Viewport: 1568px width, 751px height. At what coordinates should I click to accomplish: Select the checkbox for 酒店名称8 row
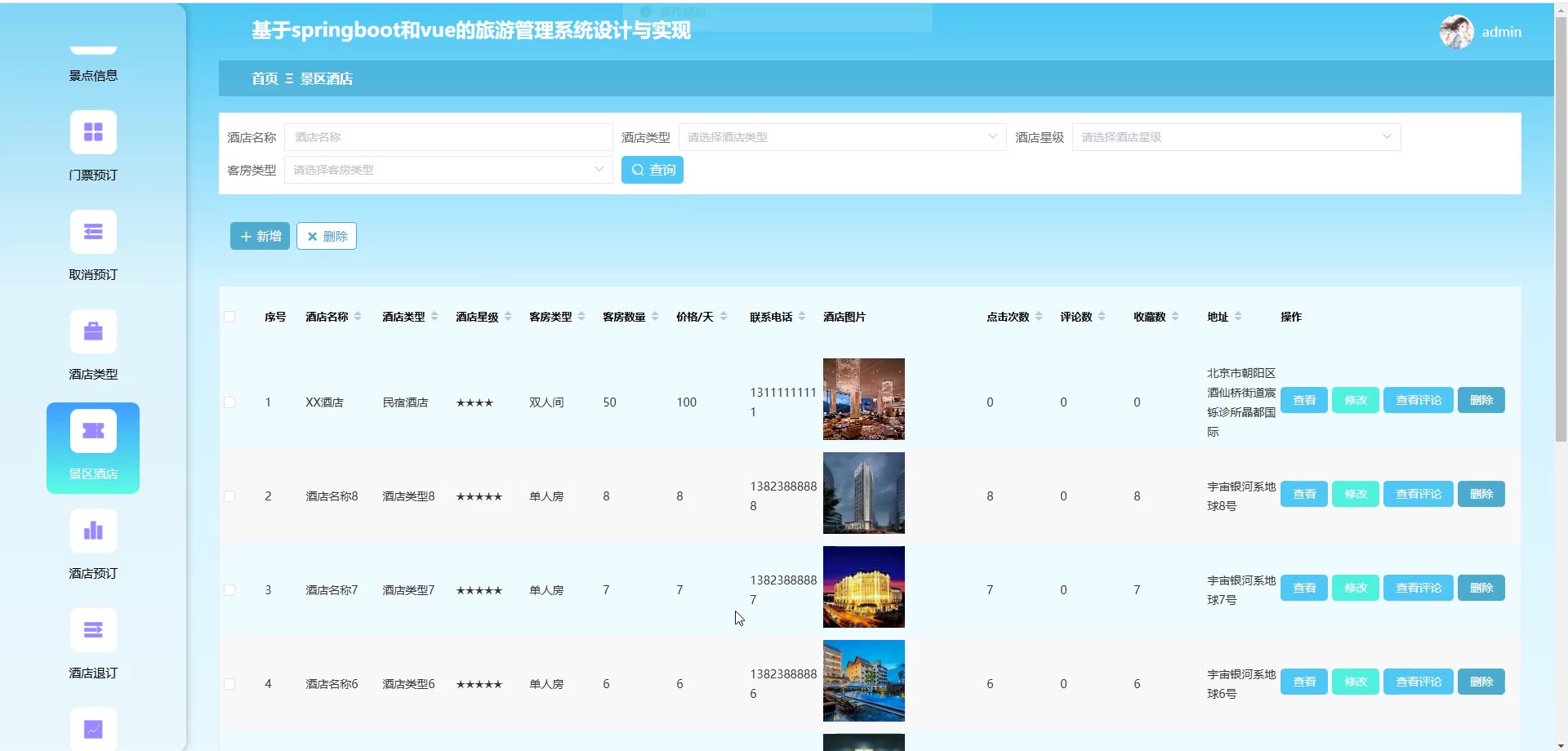(229, 496)
